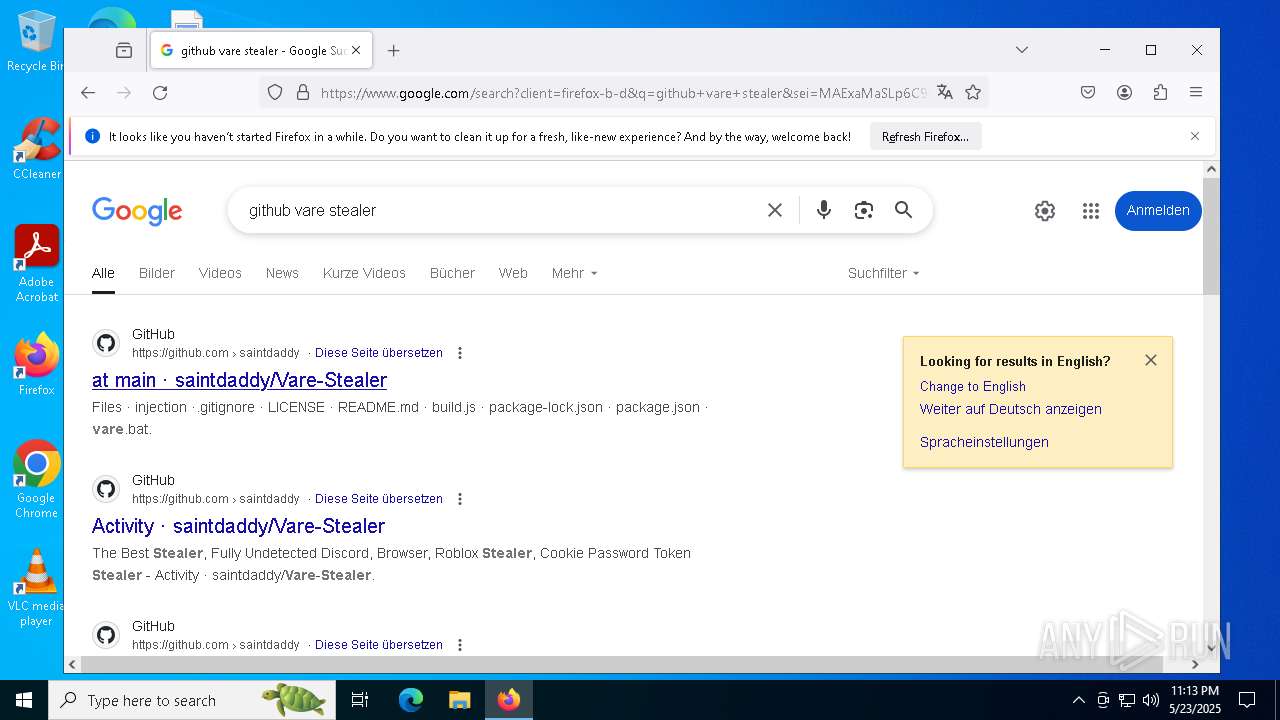Click taskbar search box
Viewport: 1280px width, 720px height.
pyautogui.click(x=192, y=700)
